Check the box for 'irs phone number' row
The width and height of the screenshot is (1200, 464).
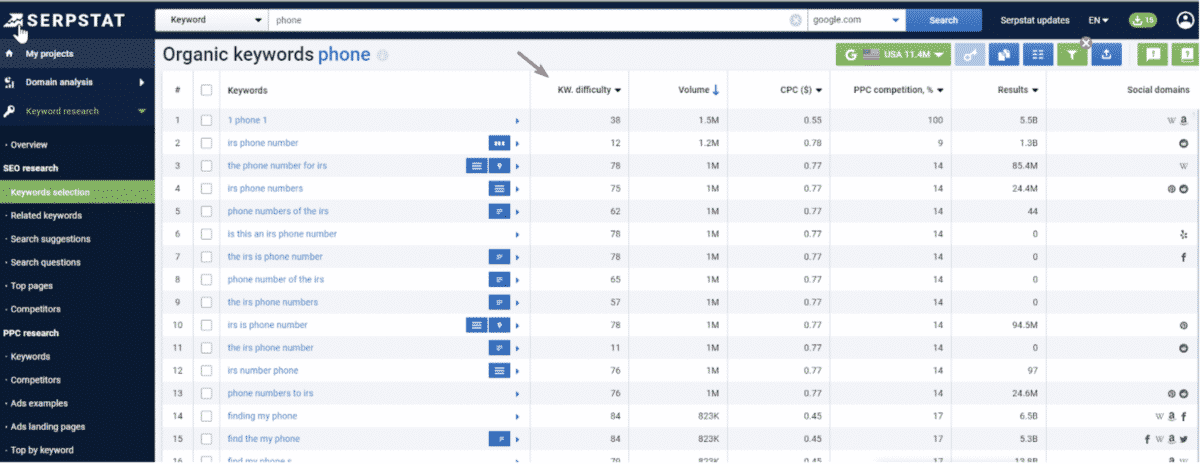click(207, 143)
